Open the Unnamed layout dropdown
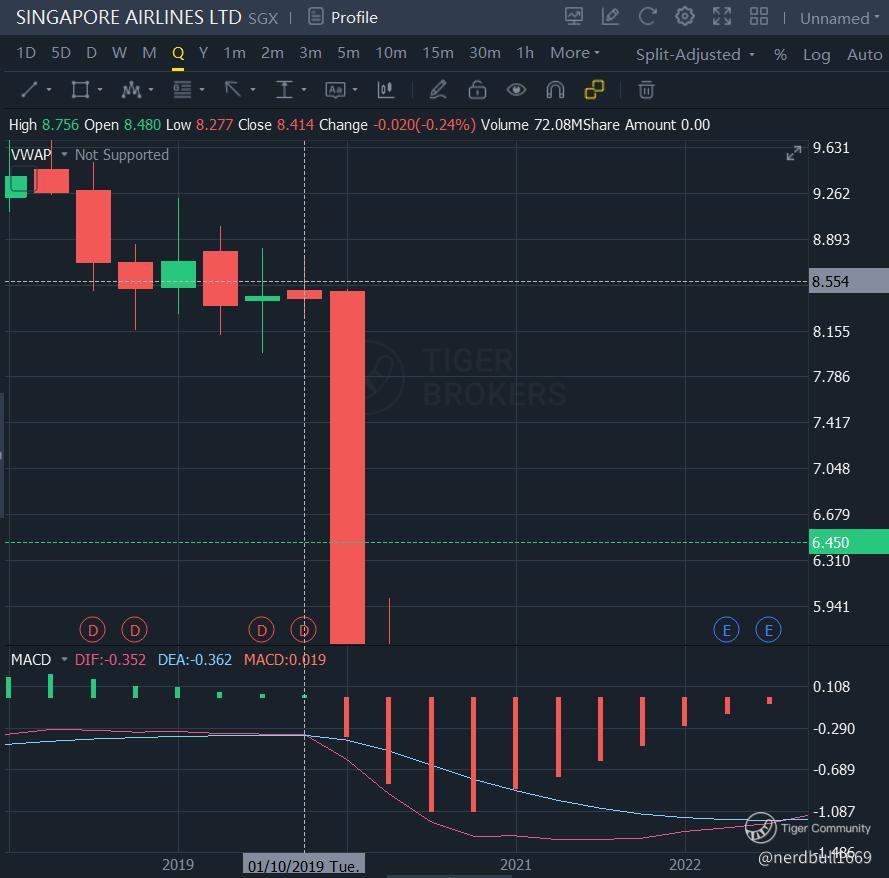Viewport: 889px width, 878px height. click(839, 18)
